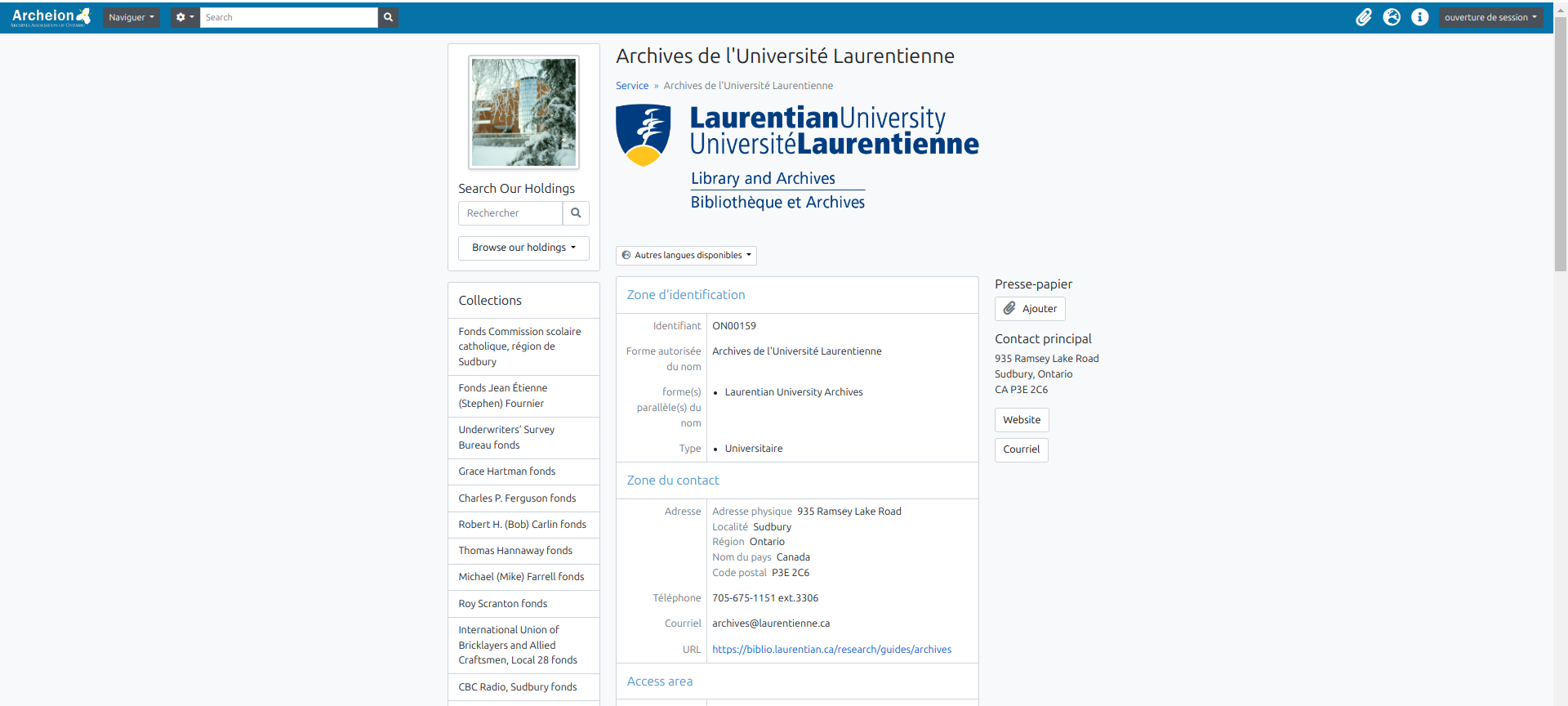Click the holdings search magnifier button

[x=576, y=213]
